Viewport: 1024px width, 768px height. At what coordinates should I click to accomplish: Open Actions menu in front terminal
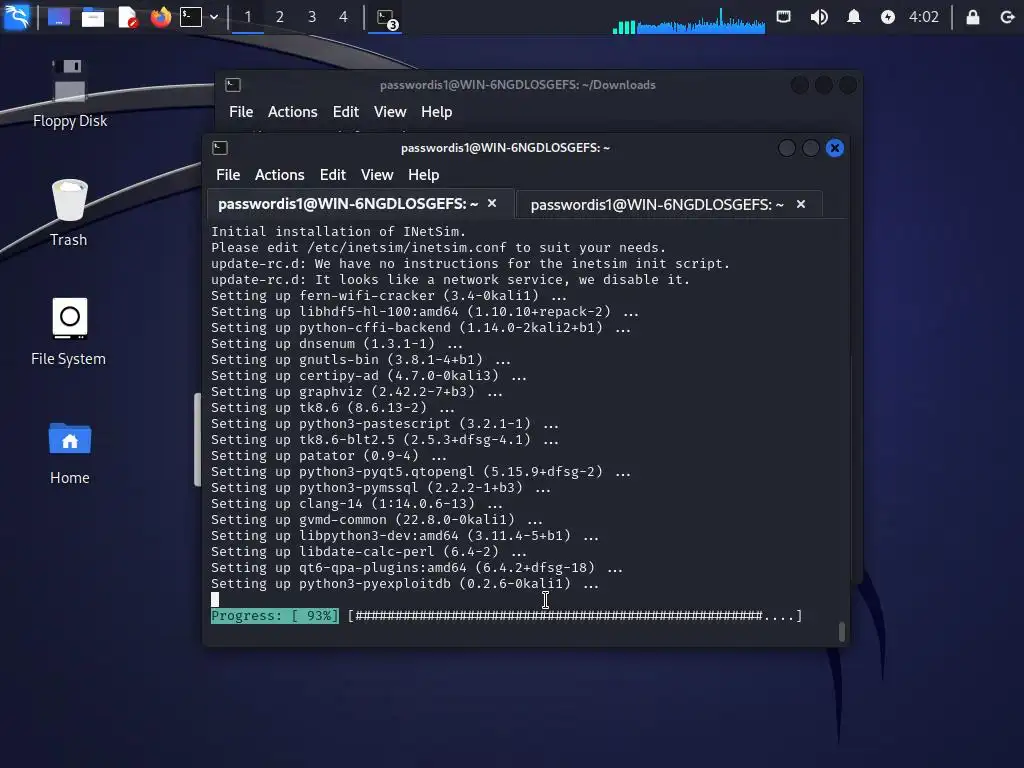tap(280, 175)
